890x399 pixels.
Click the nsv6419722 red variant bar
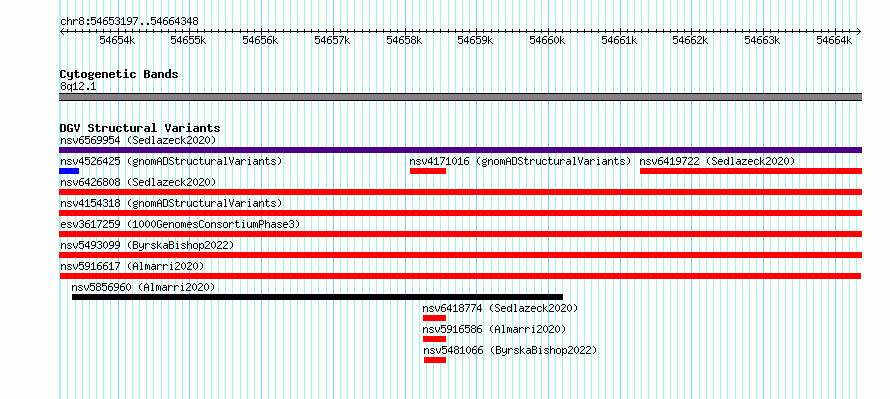tap(751, 171)
